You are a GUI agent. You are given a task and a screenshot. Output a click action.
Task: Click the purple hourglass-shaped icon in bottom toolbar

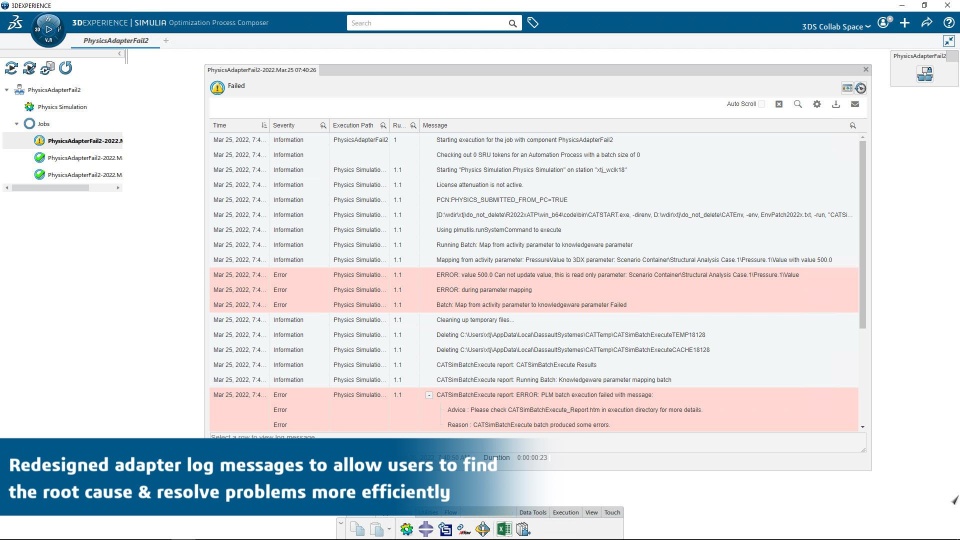[x=426, y=529]
